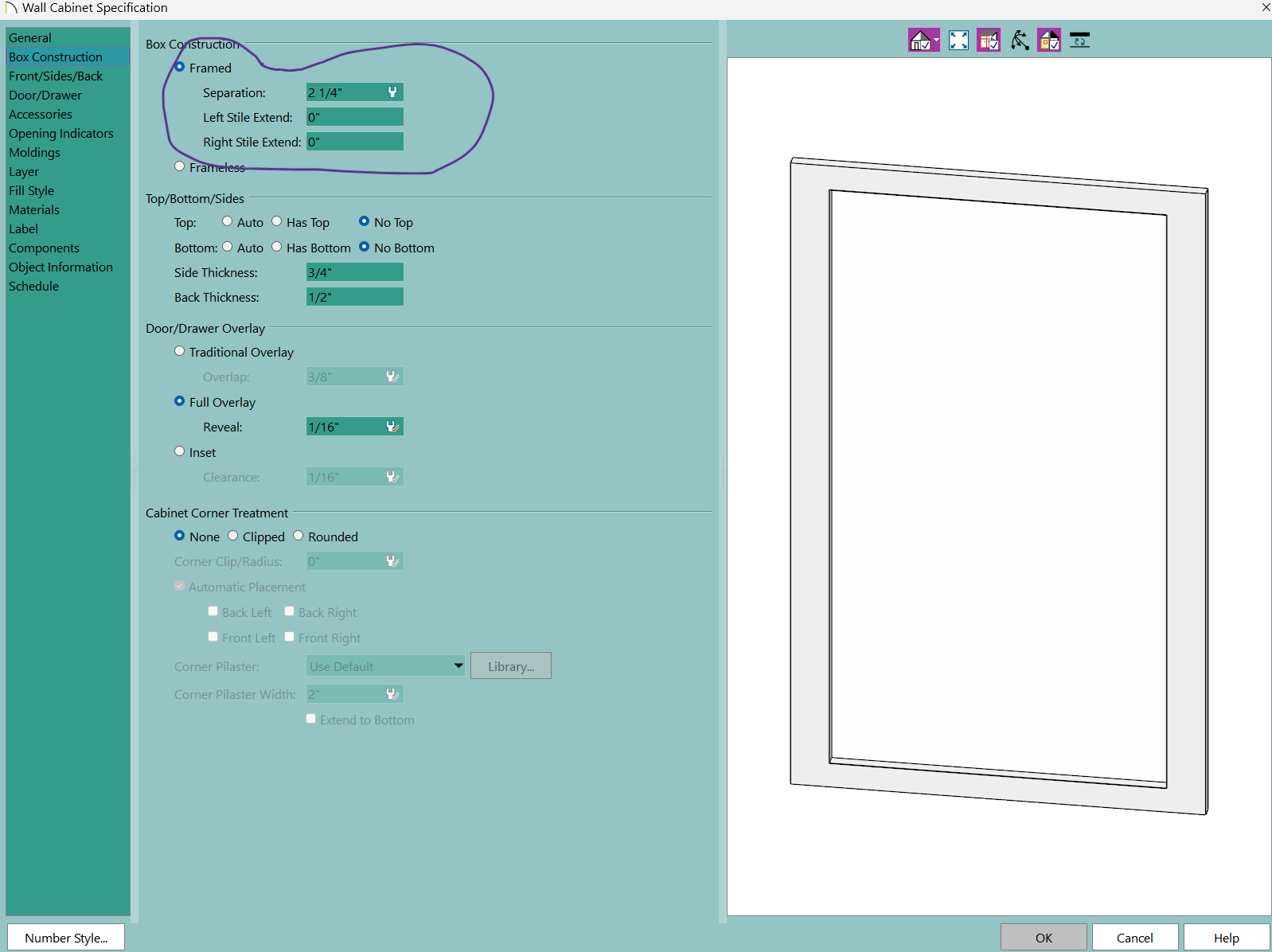Click the mouse-orbit camera icon
Viewport: 1272px width, 952px height.
[1020, 40]
